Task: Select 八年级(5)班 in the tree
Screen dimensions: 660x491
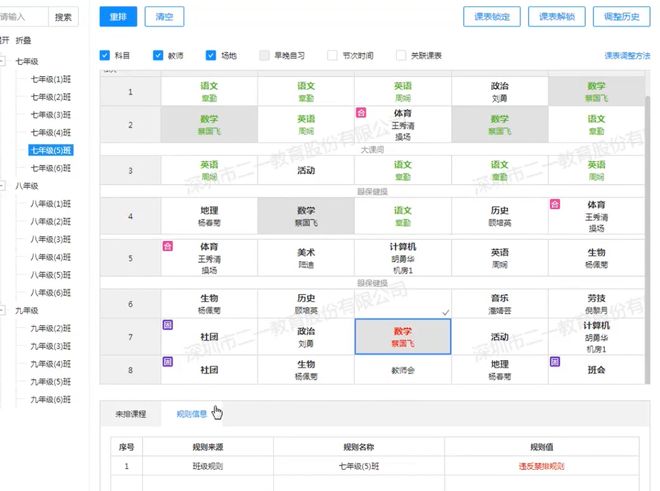Action: coord(51,275)
